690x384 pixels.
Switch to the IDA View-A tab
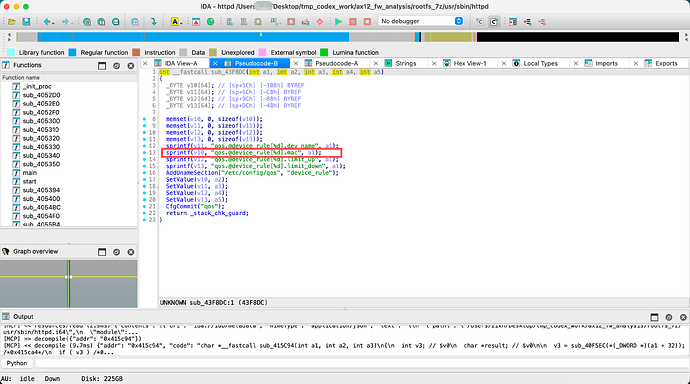[181, 63]
